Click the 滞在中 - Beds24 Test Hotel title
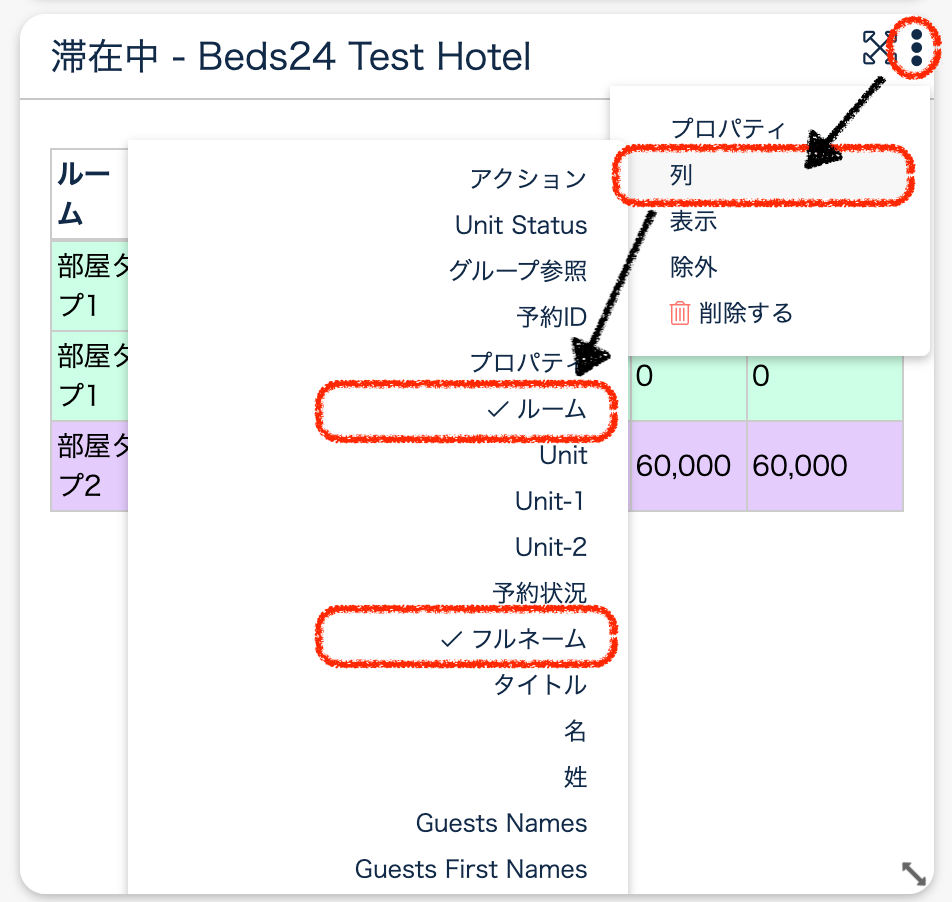The image size is (952, 902). (x=291, y=57)
